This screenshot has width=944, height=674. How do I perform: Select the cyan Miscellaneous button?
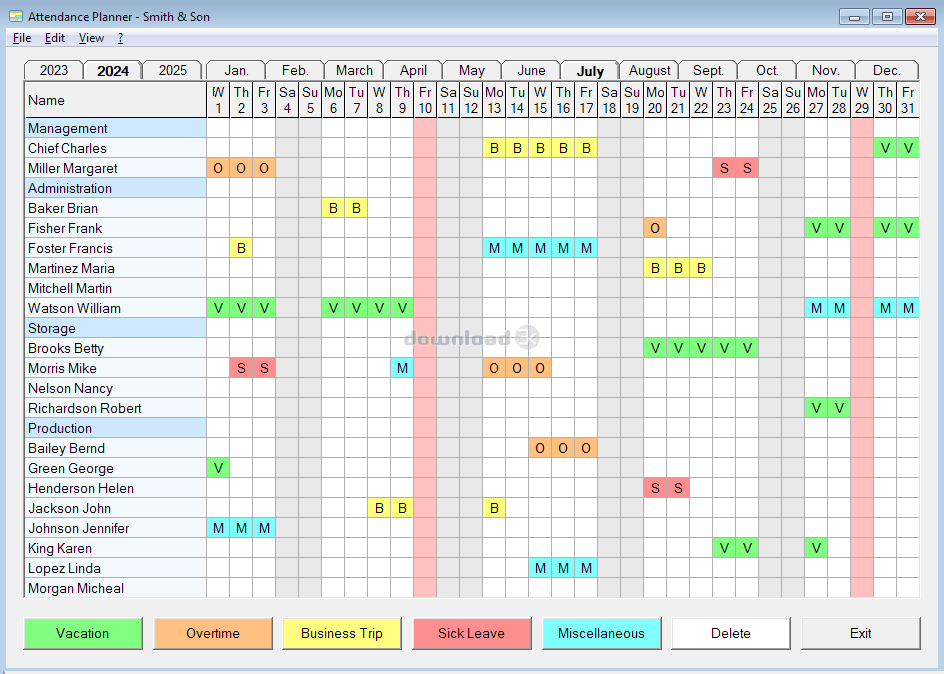pyautogui.click(x=601, y=633)
